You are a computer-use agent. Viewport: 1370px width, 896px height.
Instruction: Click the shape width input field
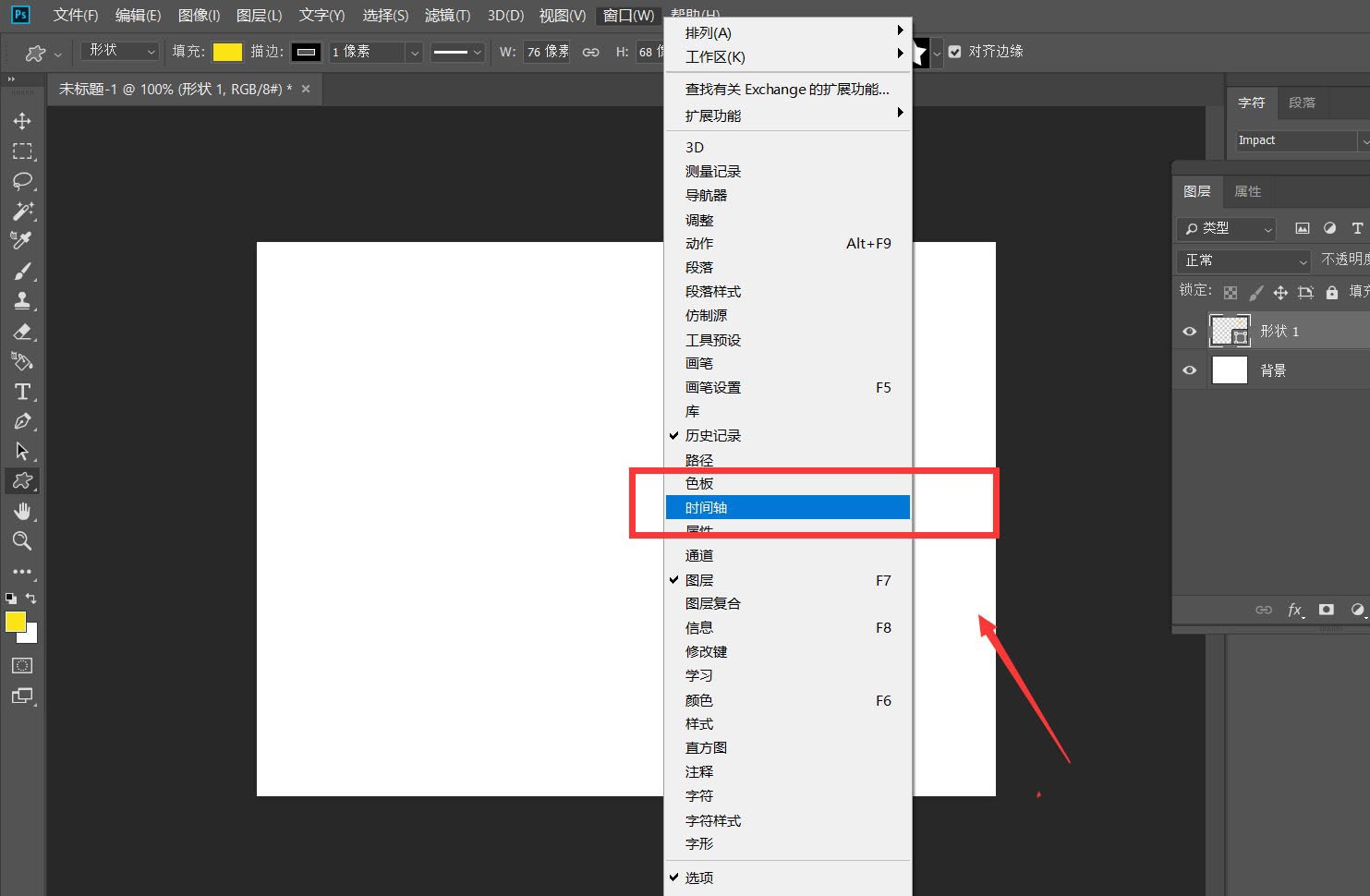coord(547,52)
